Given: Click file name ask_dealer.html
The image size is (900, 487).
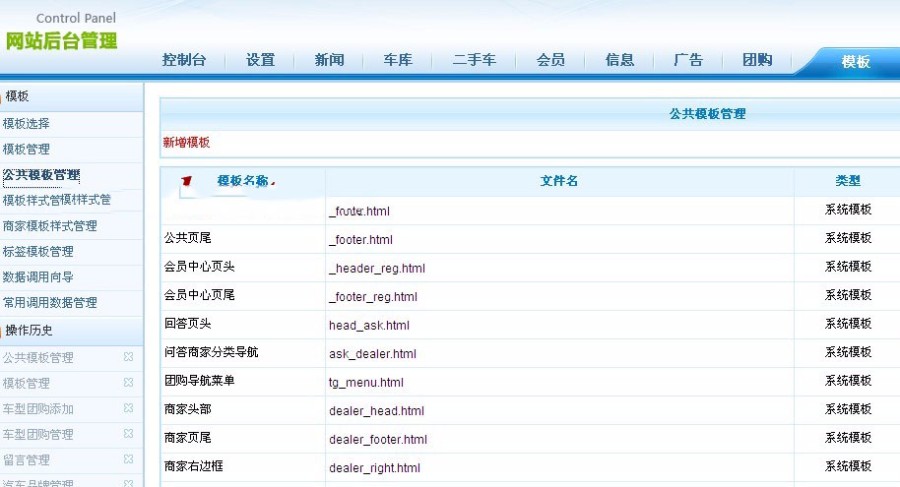Looking at the screenshot, I should [x=373, y=354].
